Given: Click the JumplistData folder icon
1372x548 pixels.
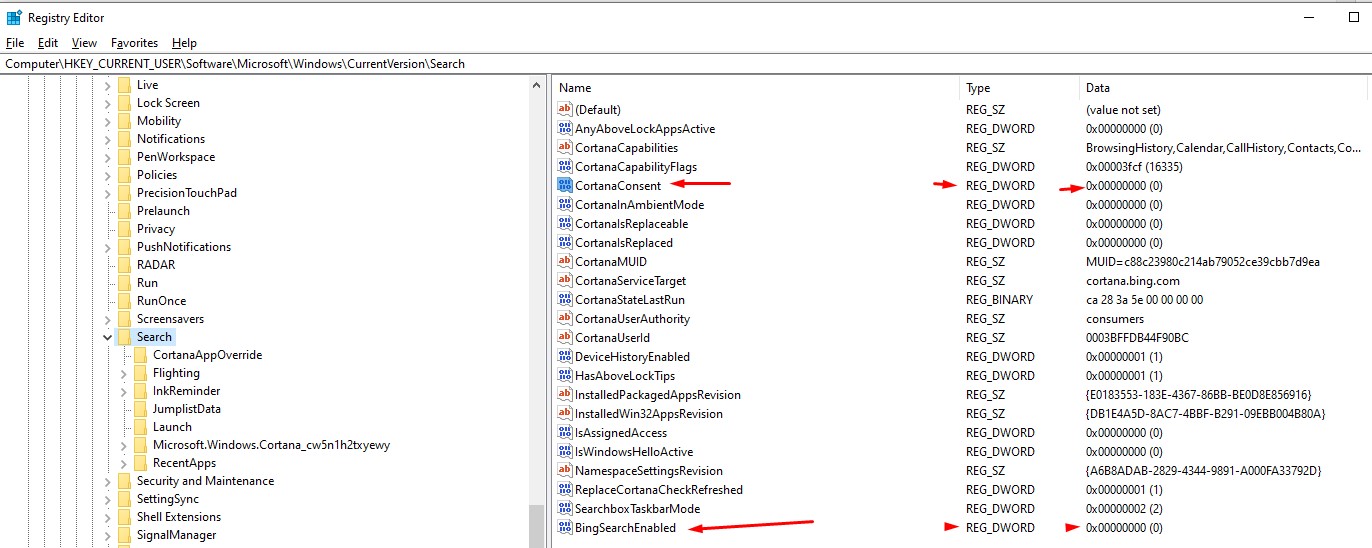Looking at the screenshot, I should tap(140, 409).
